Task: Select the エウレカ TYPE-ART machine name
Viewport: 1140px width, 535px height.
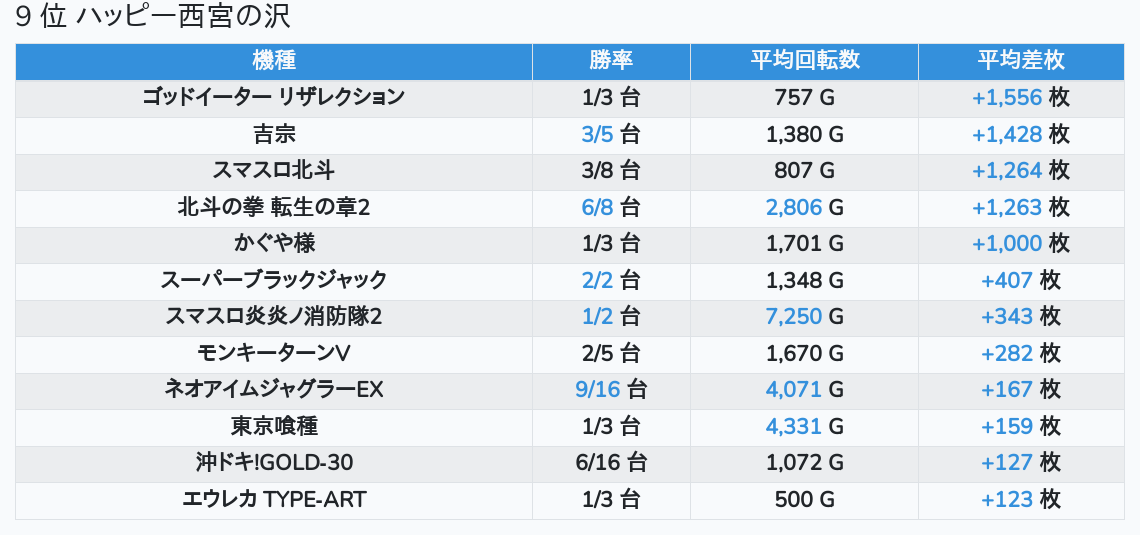Action: click(274, 499)
